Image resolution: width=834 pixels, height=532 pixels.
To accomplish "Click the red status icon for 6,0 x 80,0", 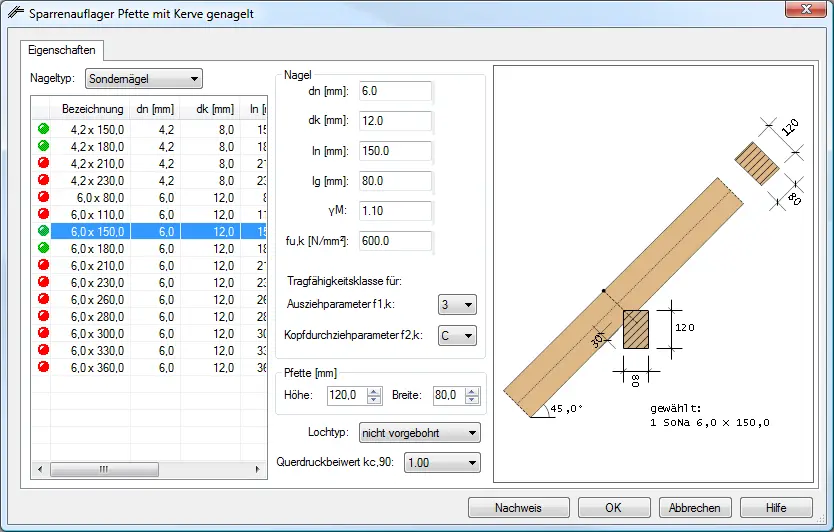I will (44, 197).
